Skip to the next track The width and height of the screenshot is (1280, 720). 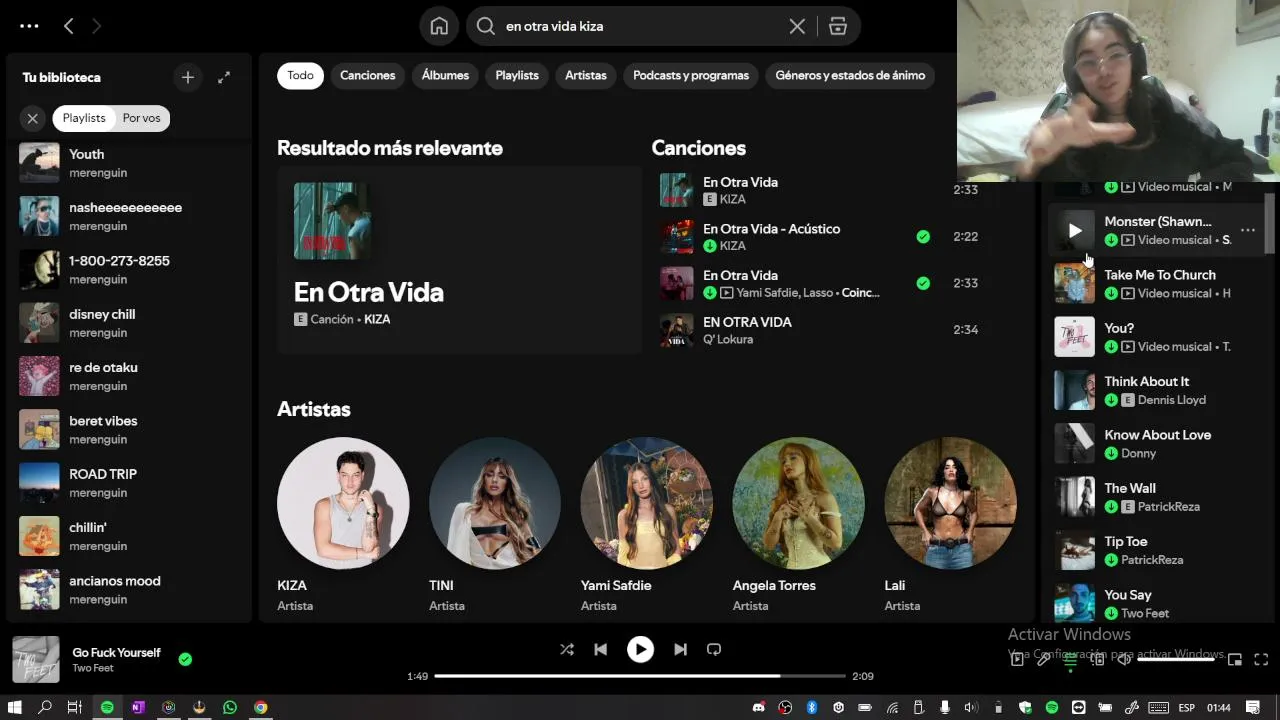(x=680, y=649)
